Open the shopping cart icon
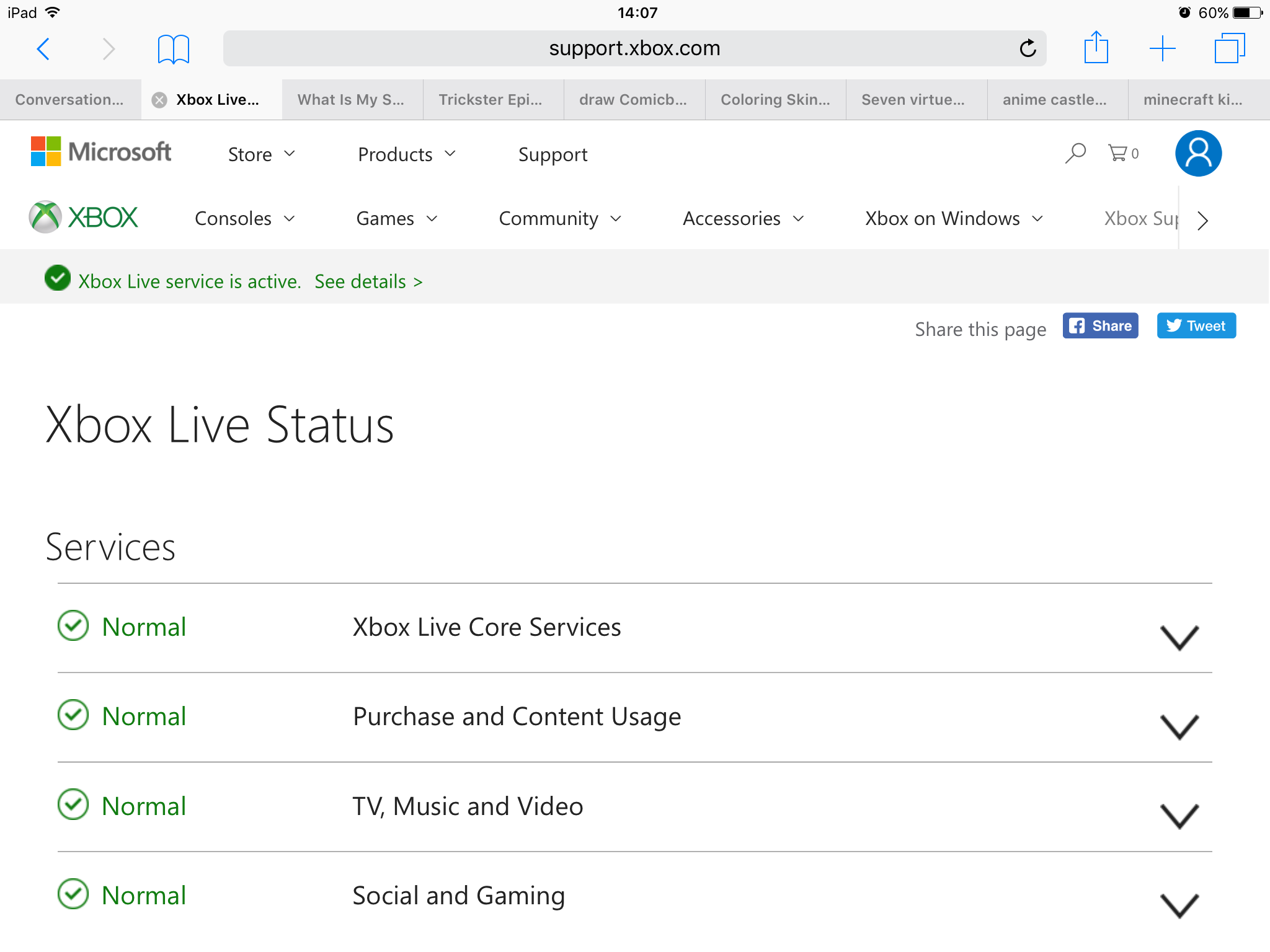Image resolution: width=1270 pixels, height=952 pixels. pos(1123,153)
